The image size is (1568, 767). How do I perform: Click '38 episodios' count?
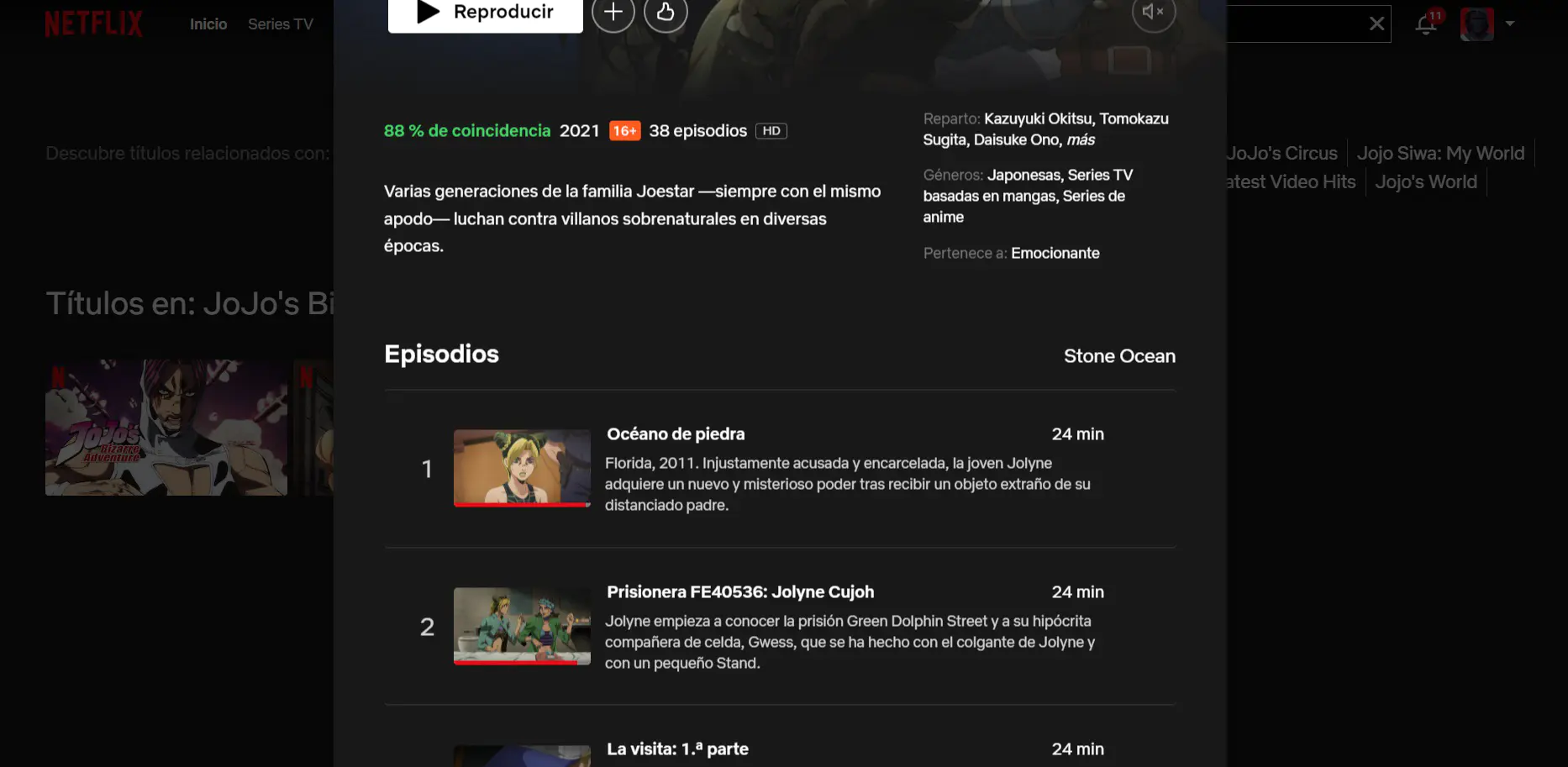(697, 131)
